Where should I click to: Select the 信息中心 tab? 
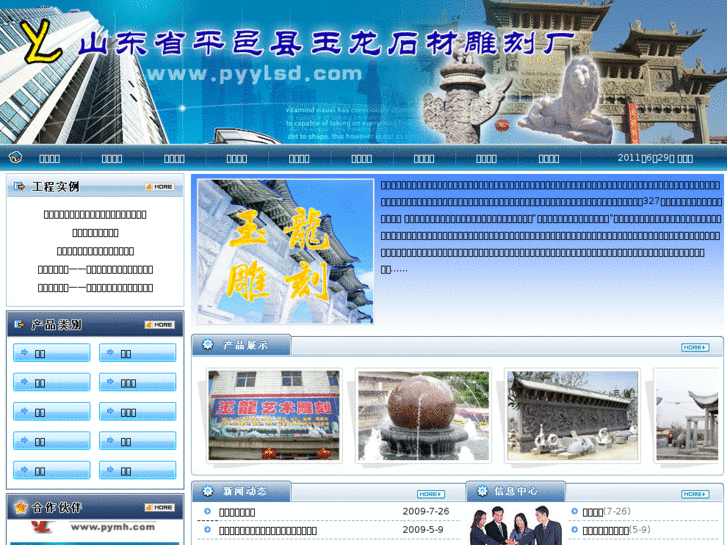pyautogui.click(x=516, y=491)
